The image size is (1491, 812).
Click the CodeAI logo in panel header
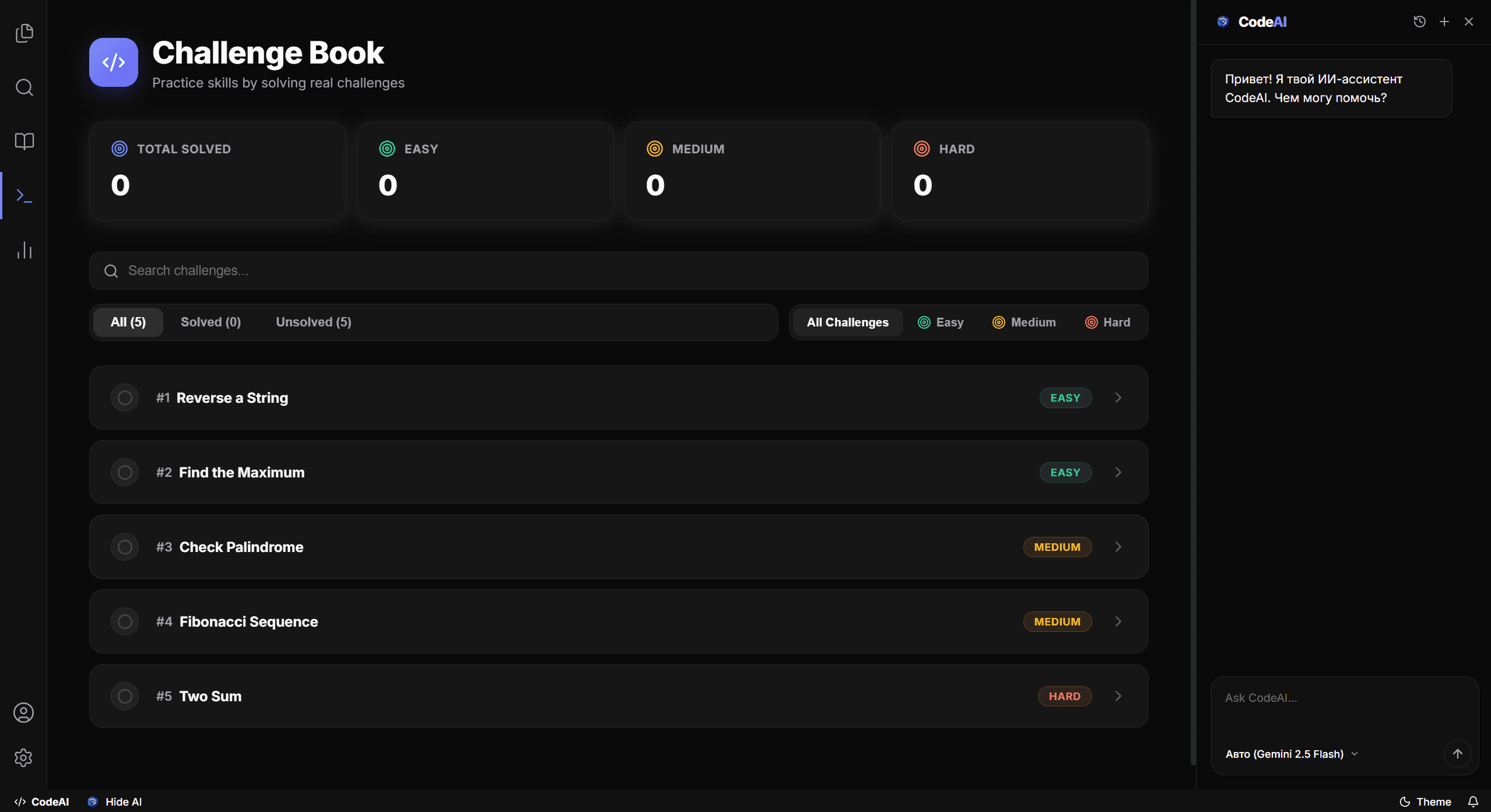[x=1223, y=22]
